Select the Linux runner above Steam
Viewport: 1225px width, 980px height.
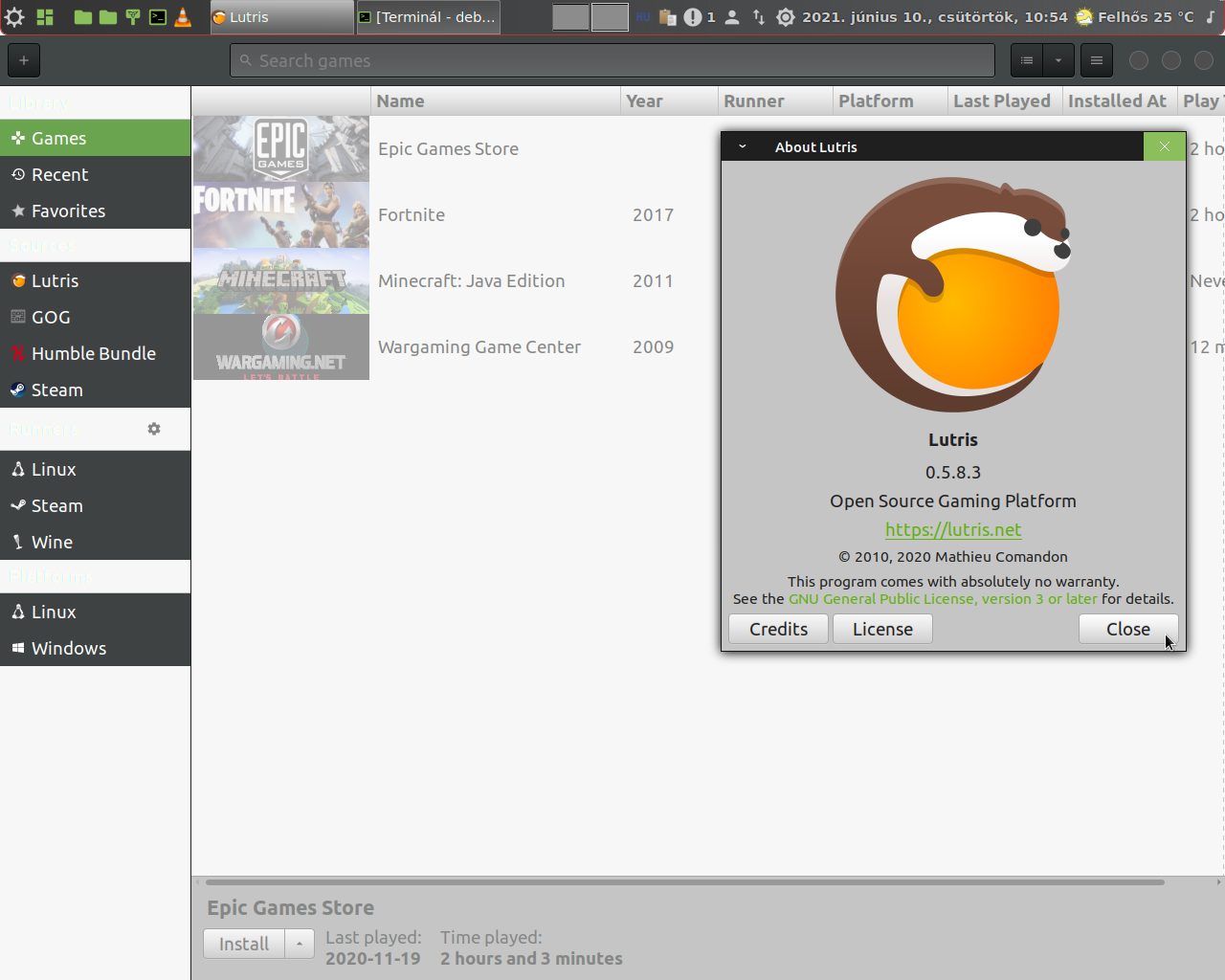click(96, 469)
